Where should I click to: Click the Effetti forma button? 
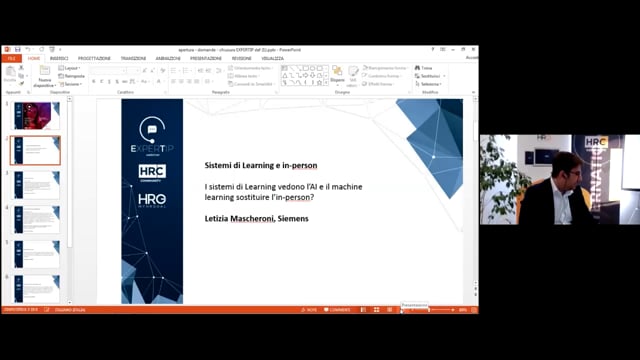pyautogui.click(x=378, y=84)
